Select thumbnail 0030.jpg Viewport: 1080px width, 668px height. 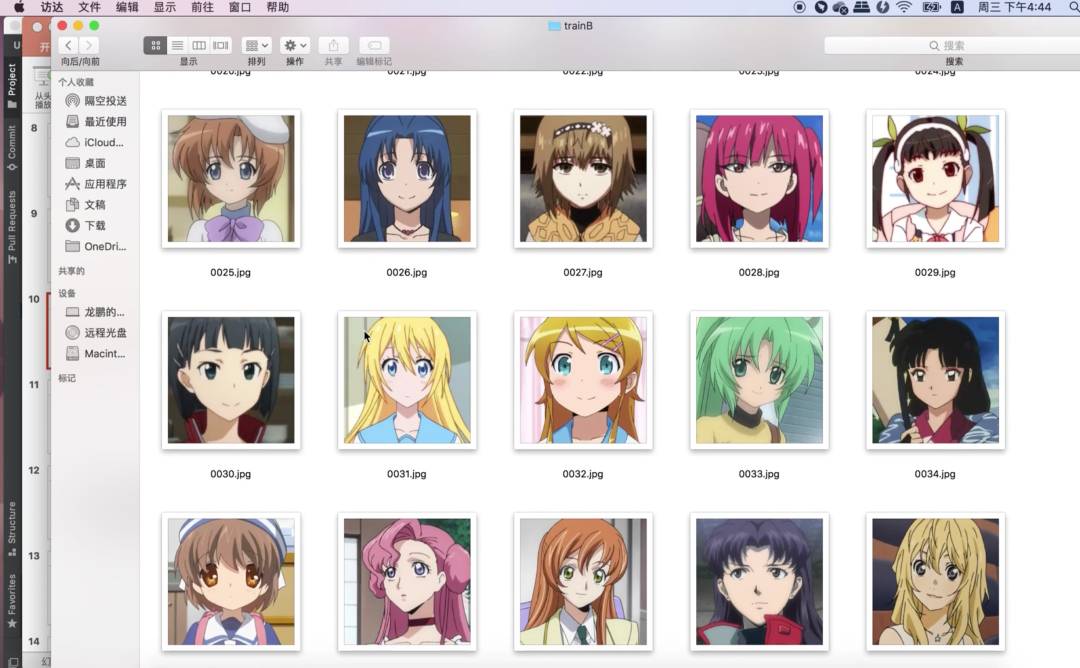tap(231, 380)
